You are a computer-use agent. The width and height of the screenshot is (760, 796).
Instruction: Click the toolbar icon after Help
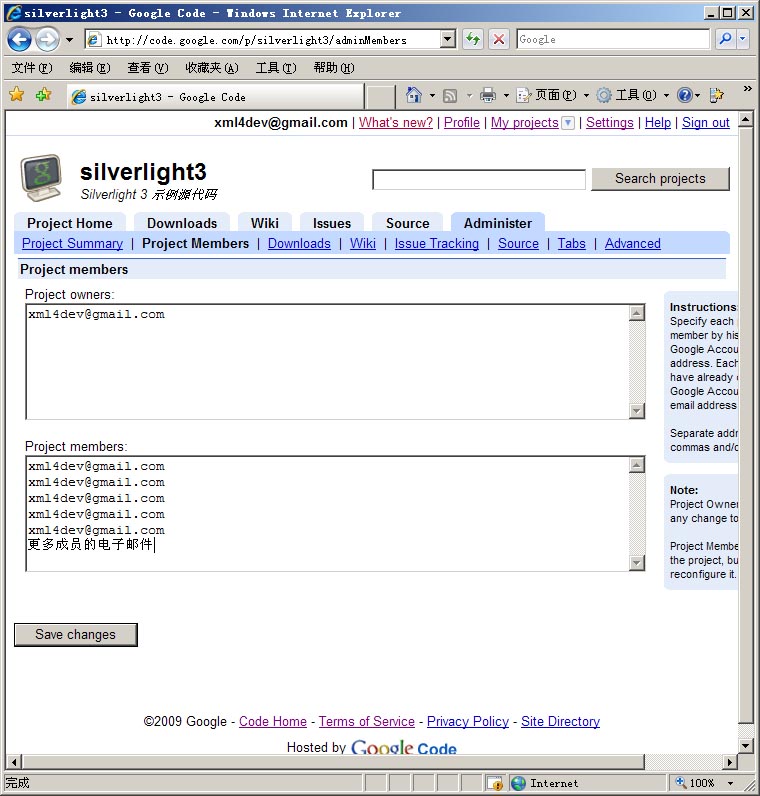(x=716, y=95)
